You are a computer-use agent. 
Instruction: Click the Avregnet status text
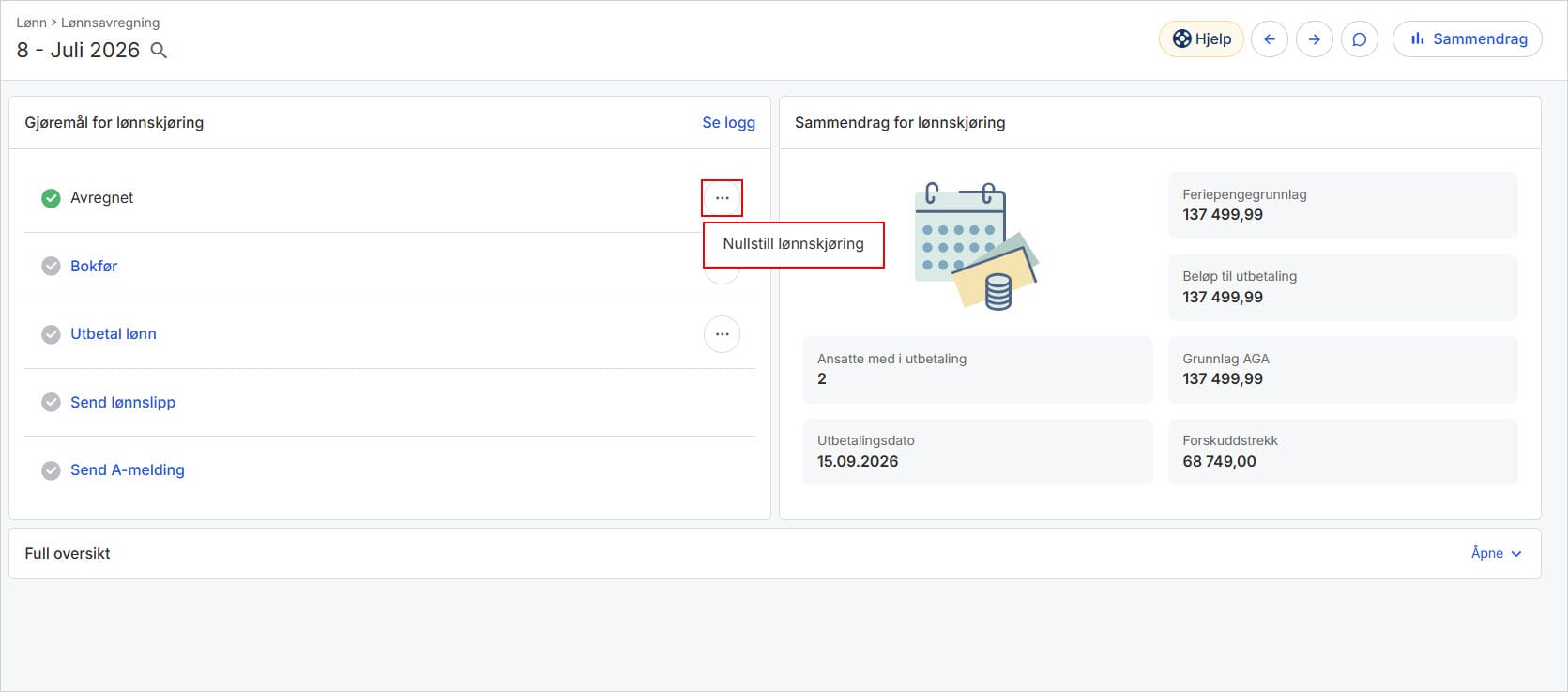101,198
